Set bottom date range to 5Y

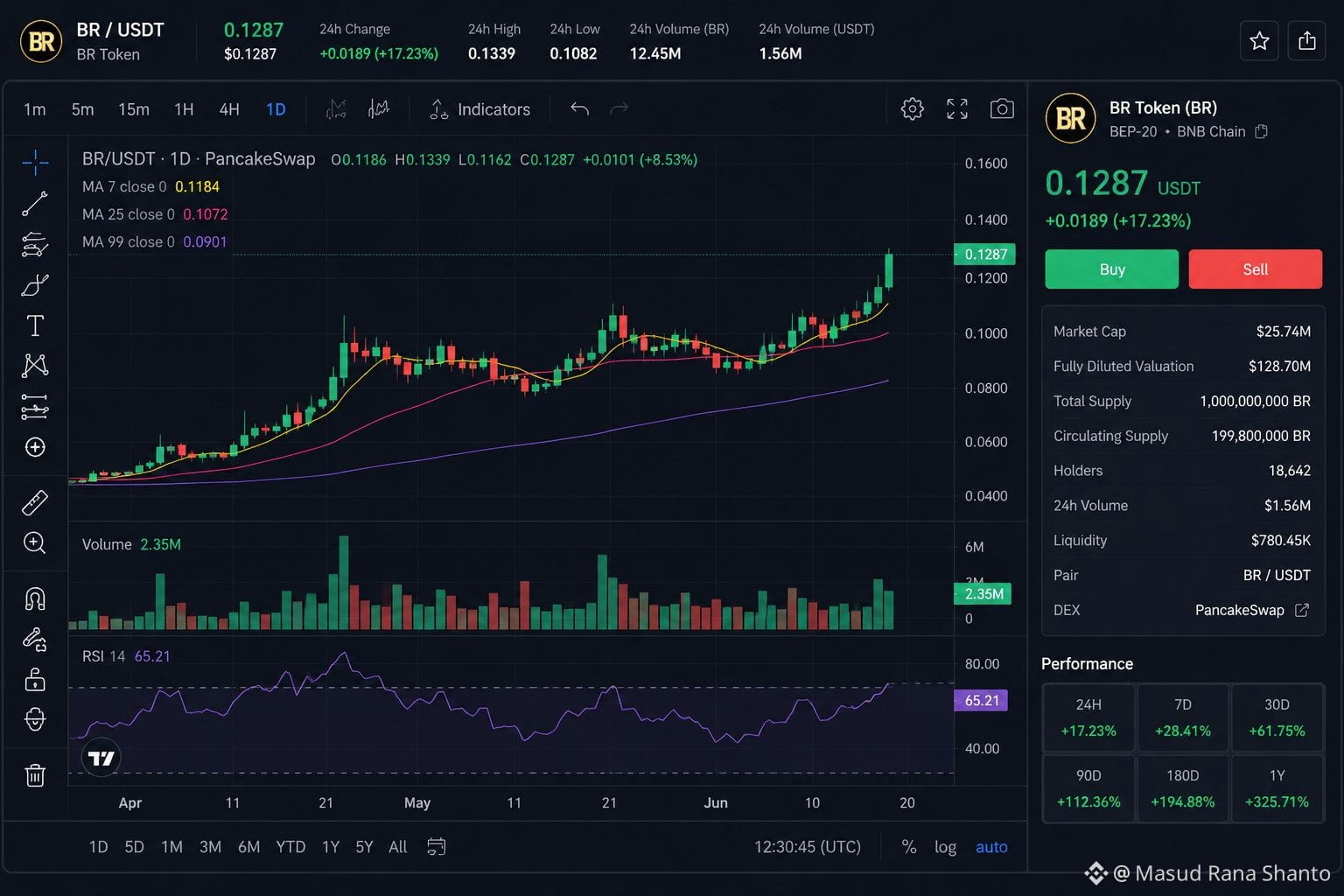tap(364, 847)
